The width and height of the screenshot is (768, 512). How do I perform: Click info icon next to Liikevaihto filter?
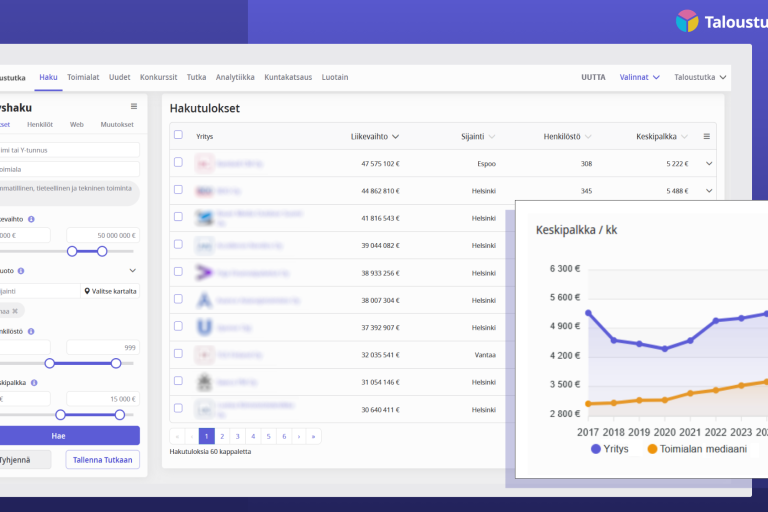coord(31,219)
